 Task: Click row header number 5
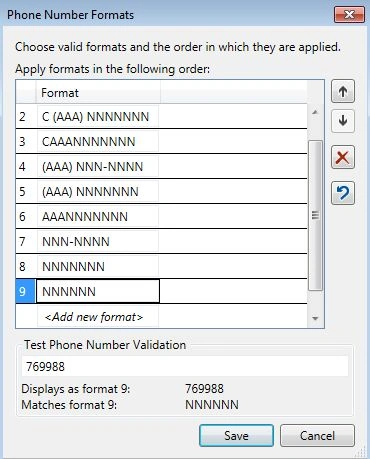click(x=25, y=192)
